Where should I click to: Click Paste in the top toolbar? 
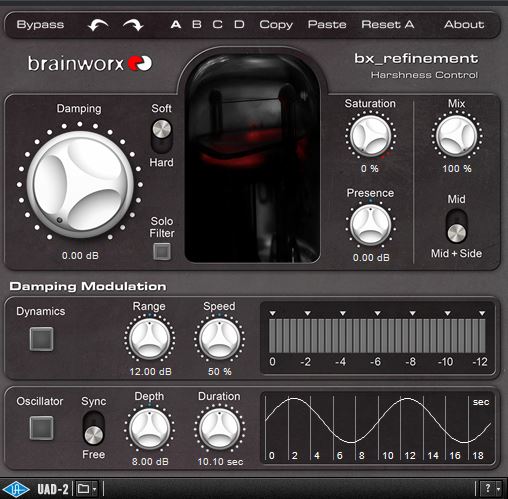pos(327,25)
